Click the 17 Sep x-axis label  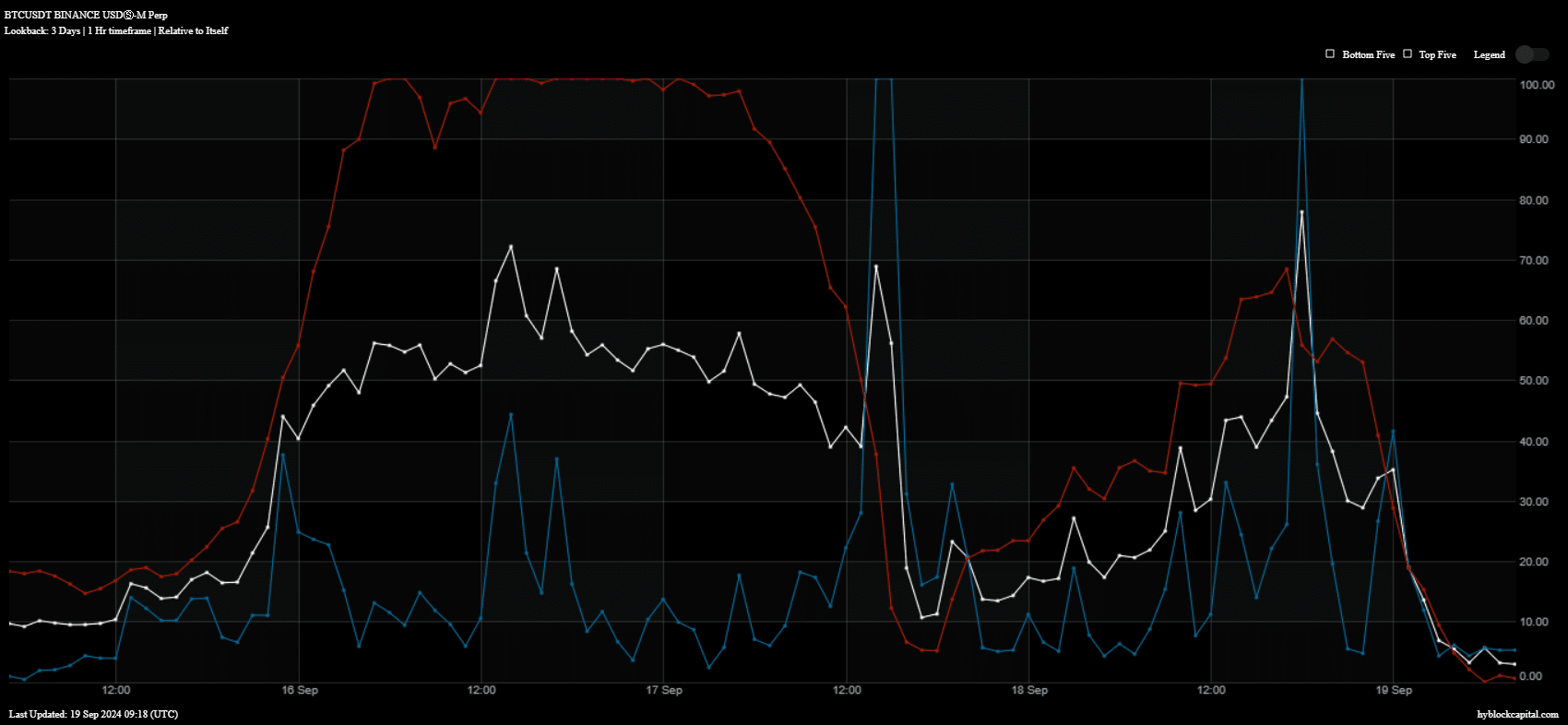point(664,690)
